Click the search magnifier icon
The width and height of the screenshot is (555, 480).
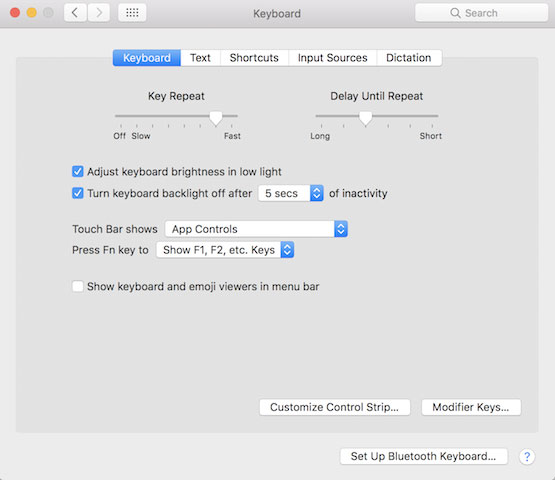click(x=455, y=13)
